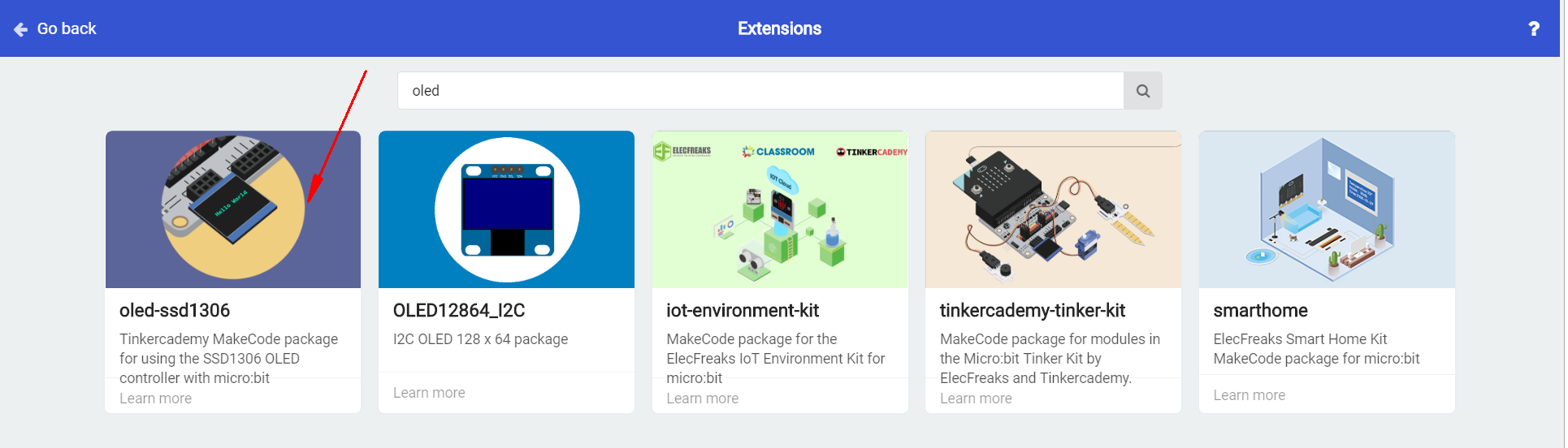Click the 'Go back' text label

pos(67,29)
